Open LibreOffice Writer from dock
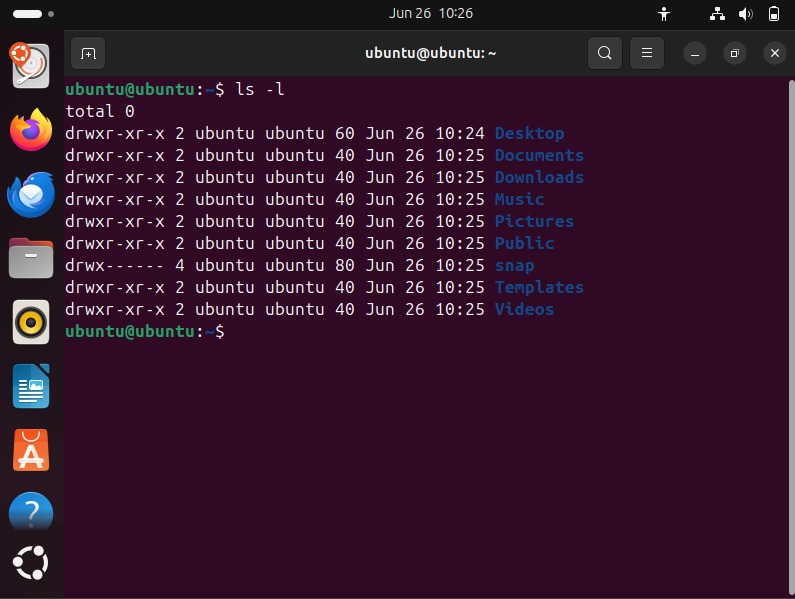795x599 pixels. pyautogui.click(x=31, y=386)
